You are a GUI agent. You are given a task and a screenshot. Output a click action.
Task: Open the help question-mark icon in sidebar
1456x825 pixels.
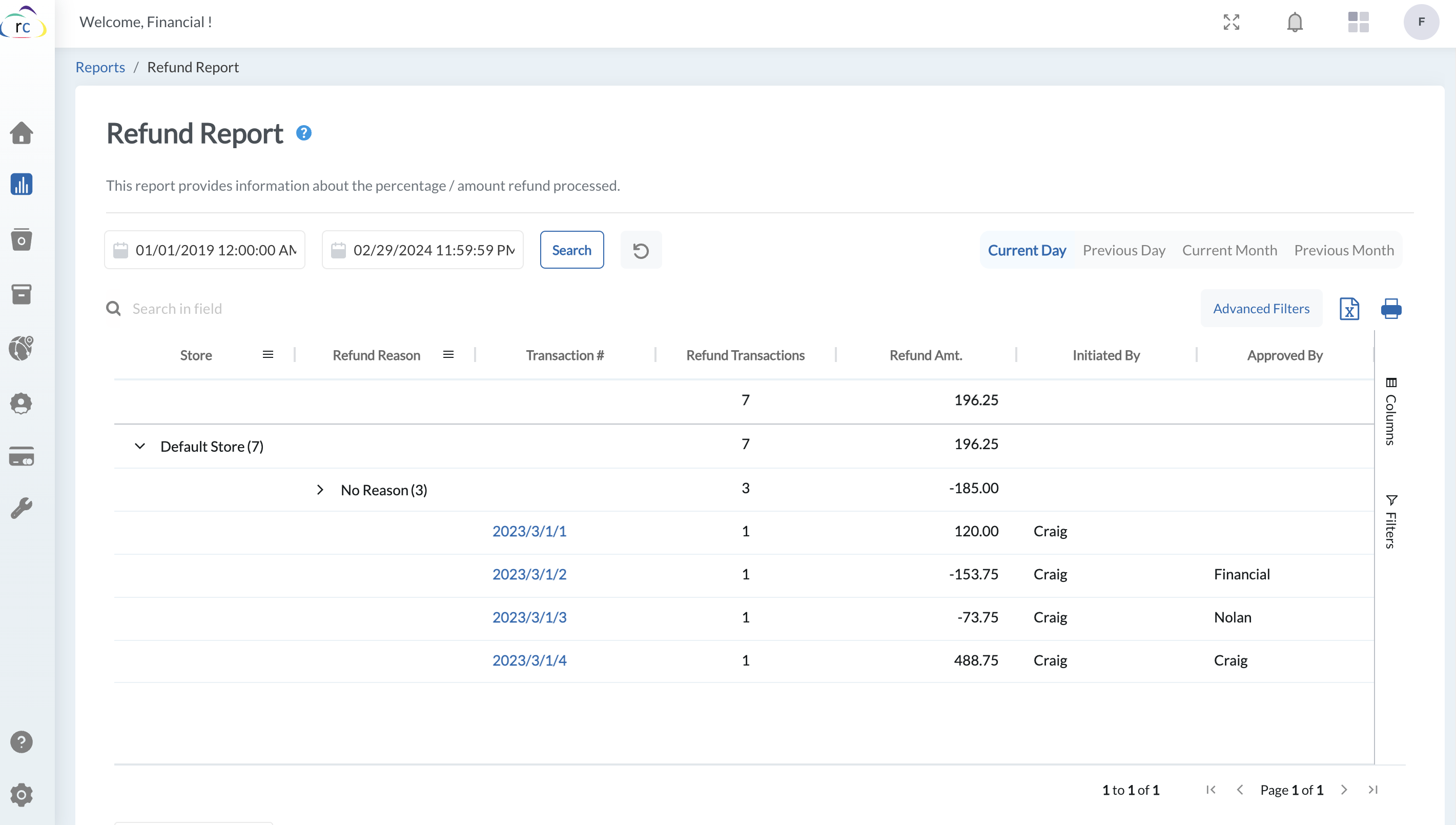[x=22, y=742]
